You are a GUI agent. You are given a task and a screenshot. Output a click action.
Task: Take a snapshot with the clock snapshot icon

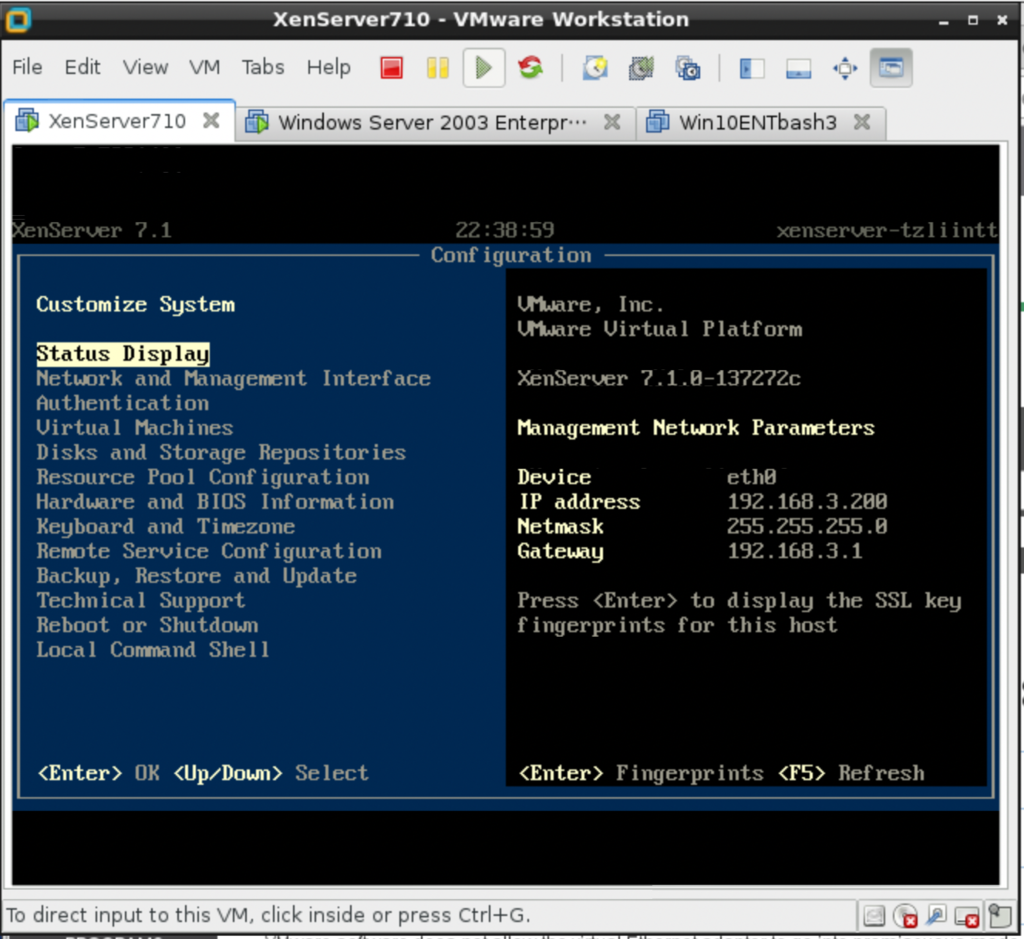pyautogui.click(x=595, y=67)
